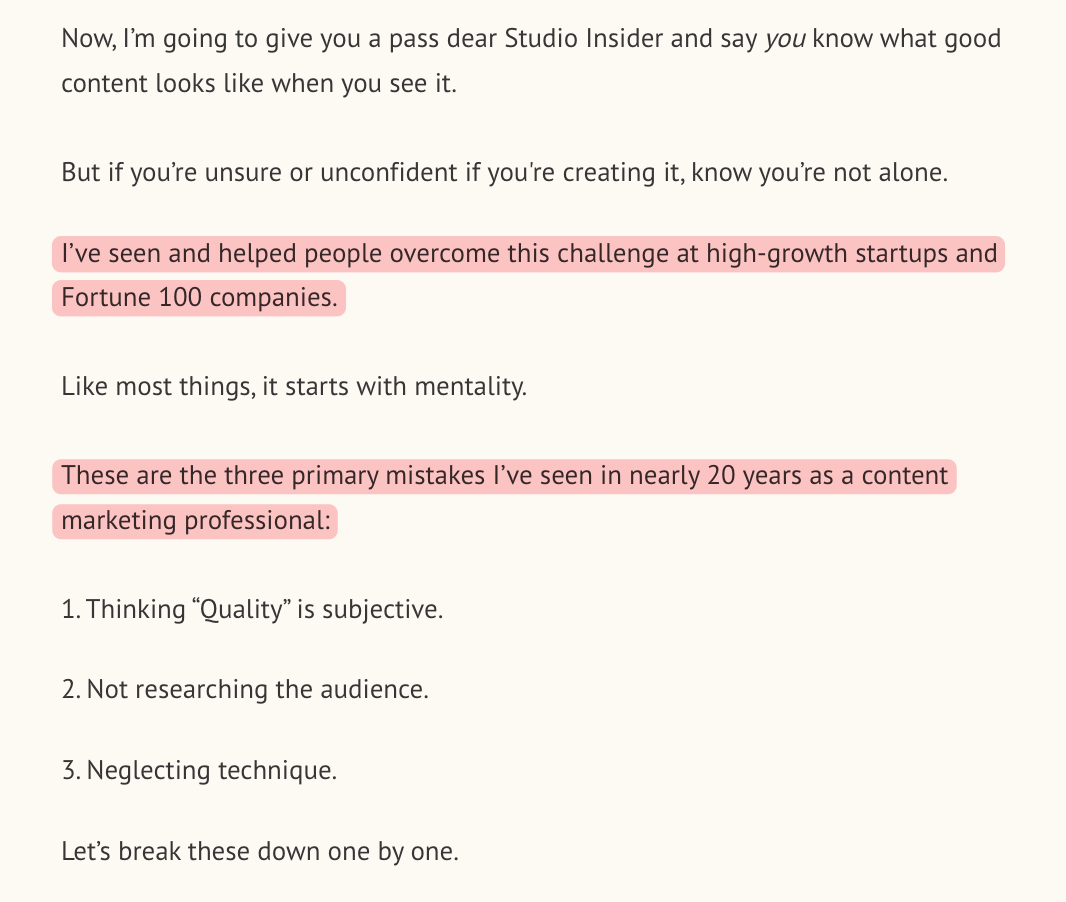Viewport: 1066px width, 902px height.
Task: Click the word "mentality." in the paragraph
Action: click(x=470, y=387)
